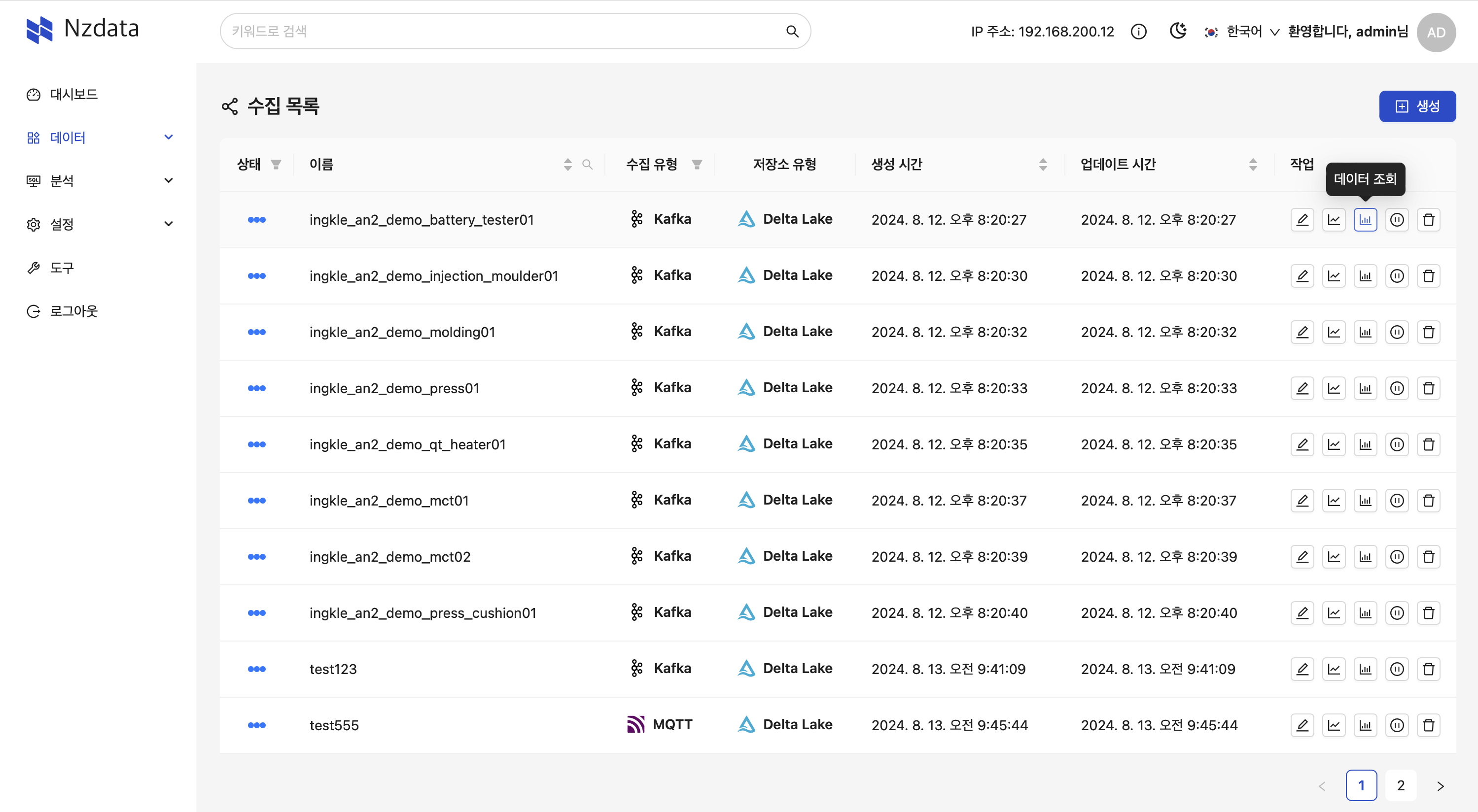Open line chart icon for ingkle_an2_demo_molding01

1334,332
